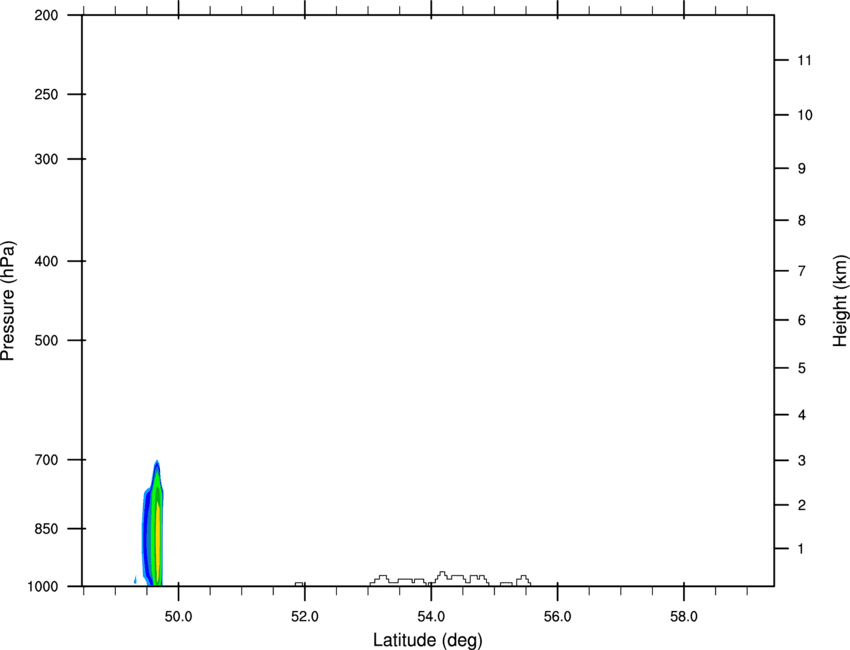
Task: Click the 5 km height label
Action: click(802, 368)
